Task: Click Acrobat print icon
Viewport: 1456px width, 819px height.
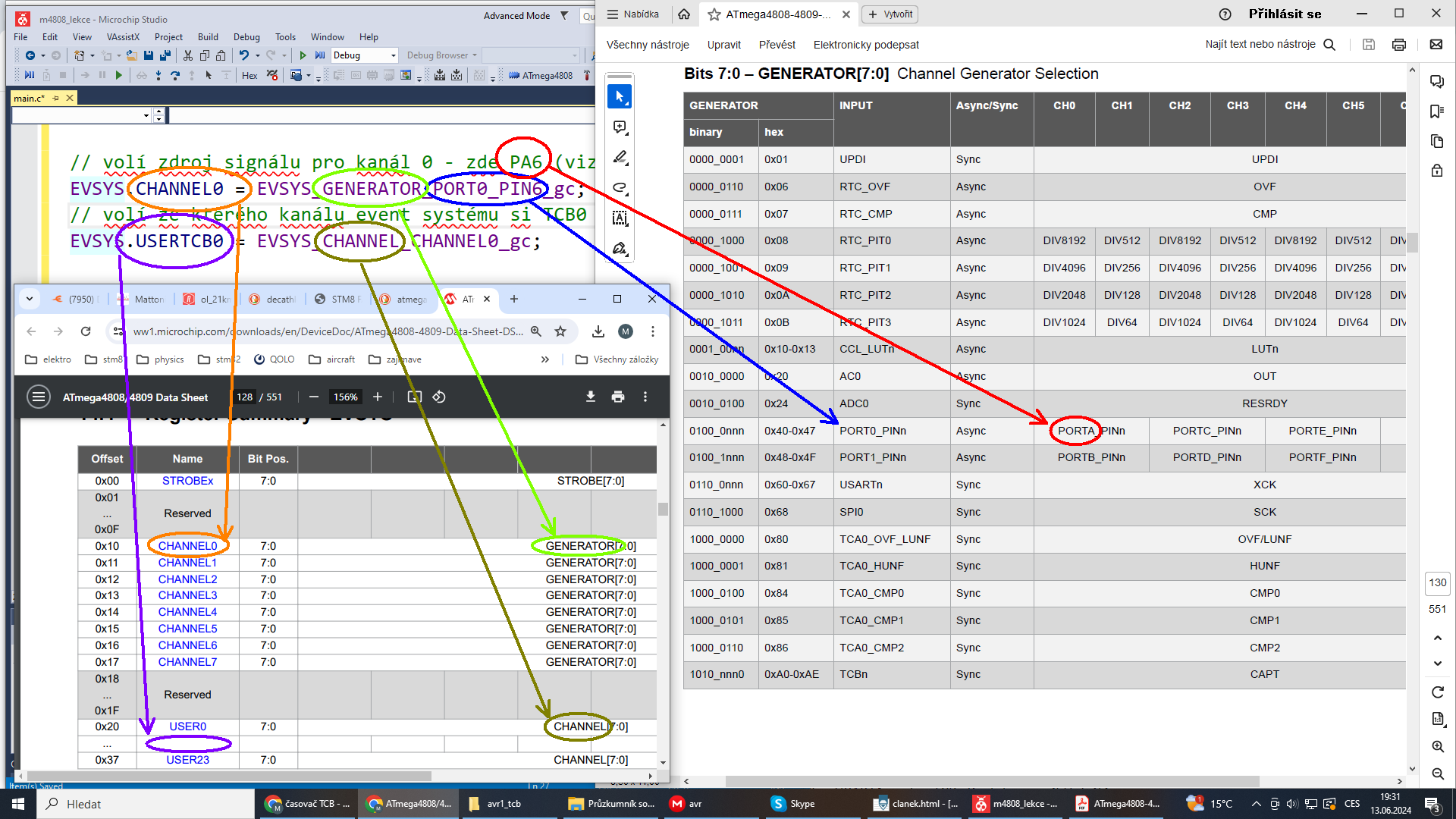Action: 1399,45
